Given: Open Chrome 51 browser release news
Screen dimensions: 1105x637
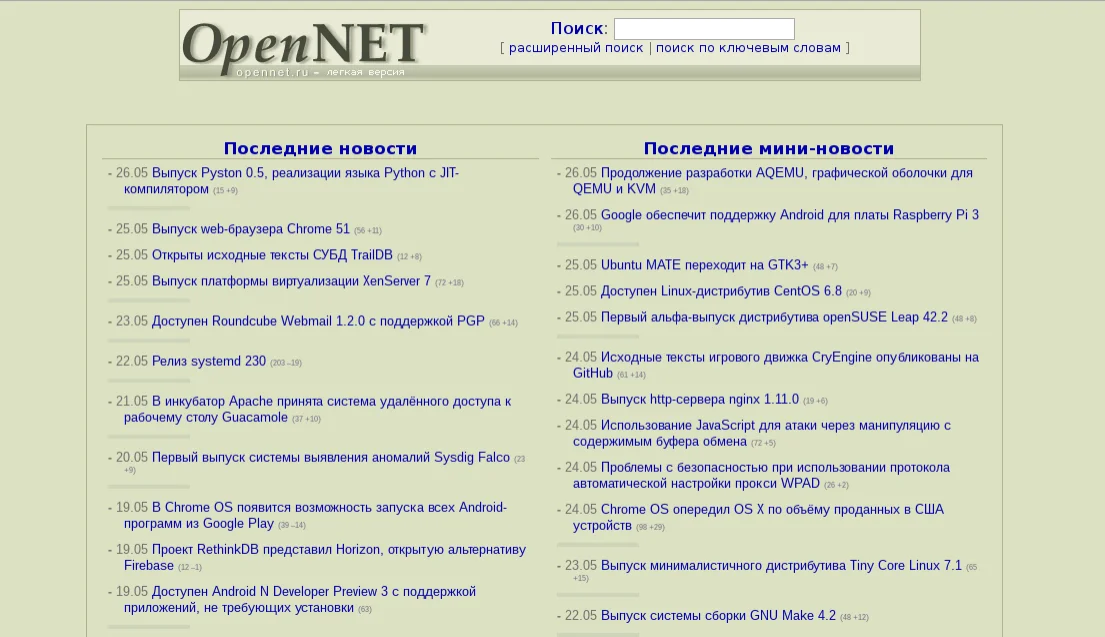Looking at the screenshot, I should (x=251, y=229).
